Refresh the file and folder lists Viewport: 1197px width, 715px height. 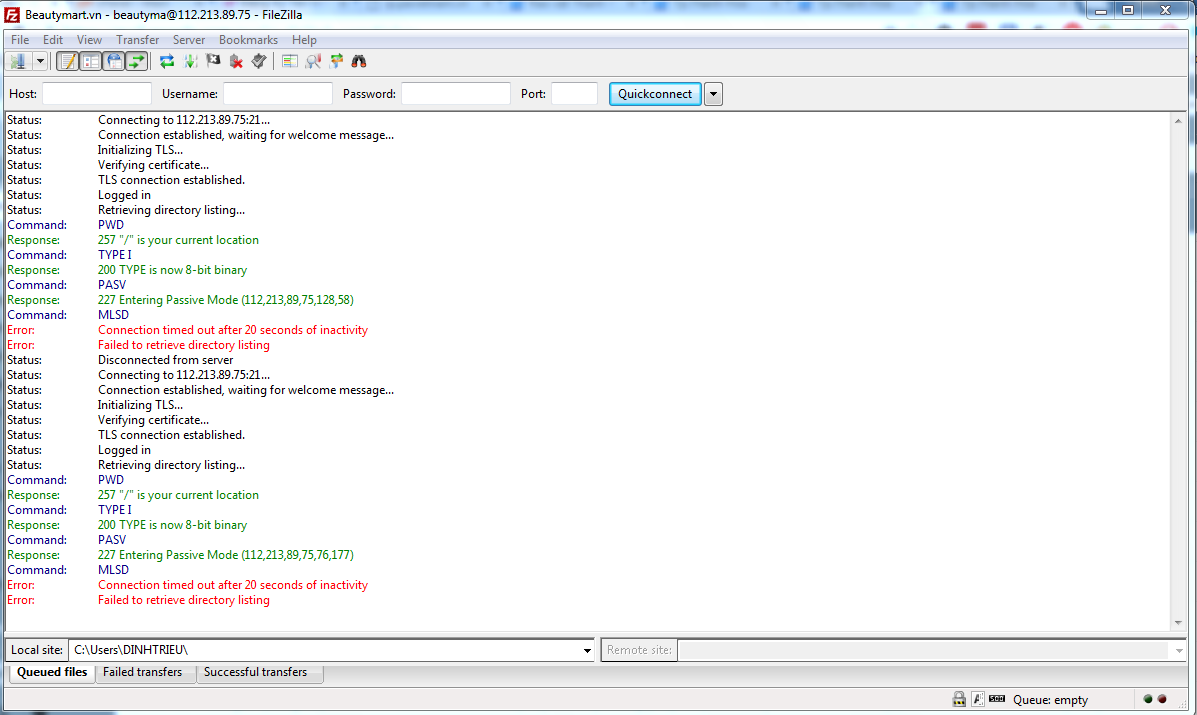(166, 61)
